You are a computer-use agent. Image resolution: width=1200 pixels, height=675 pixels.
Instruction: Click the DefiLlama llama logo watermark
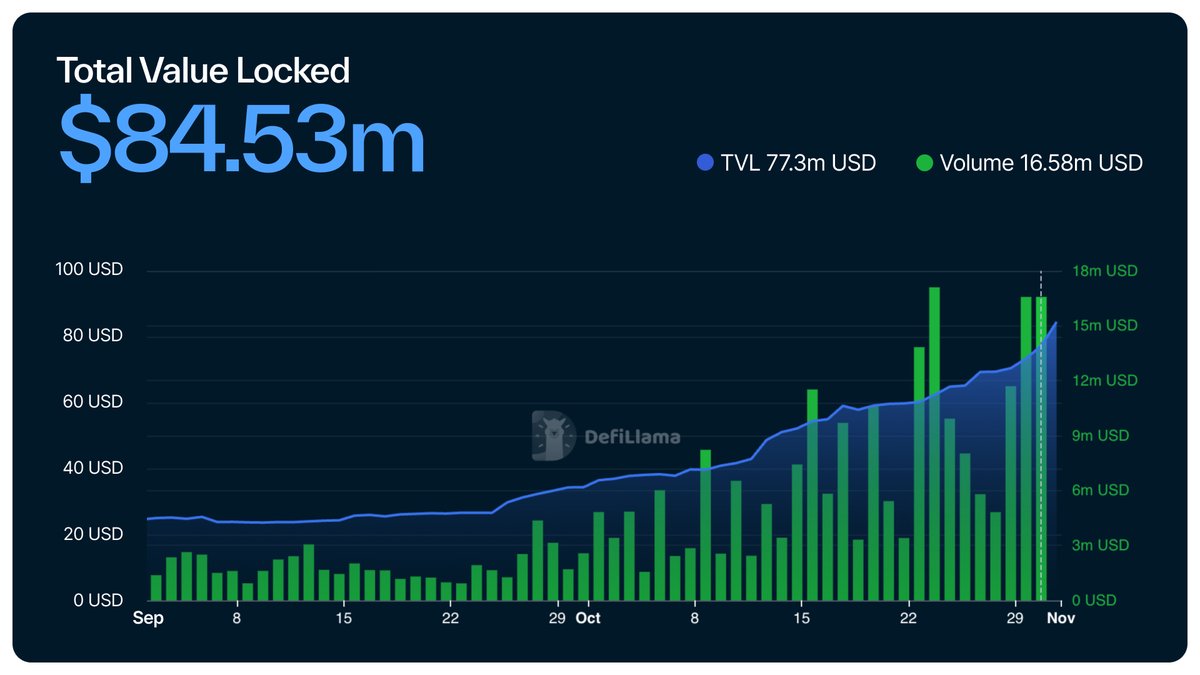tap(551, 434)
